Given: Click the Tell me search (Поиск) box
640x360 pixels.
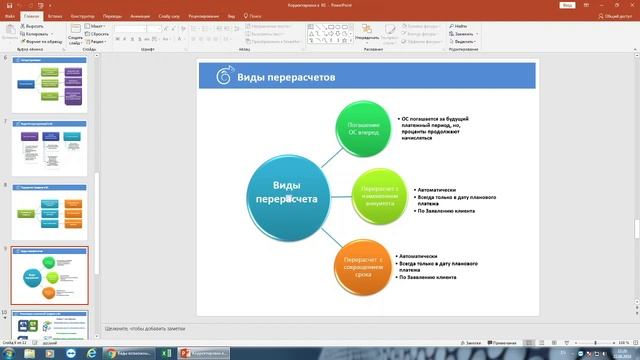Looking at the screenshot, I should [253, 16].
